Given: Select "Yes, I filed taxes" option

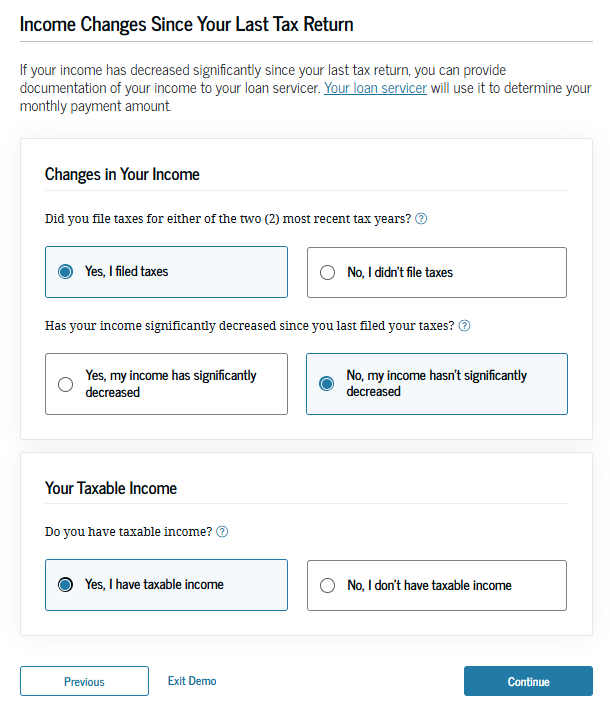Looking at the screenshot, I should (x=166, y=272).
